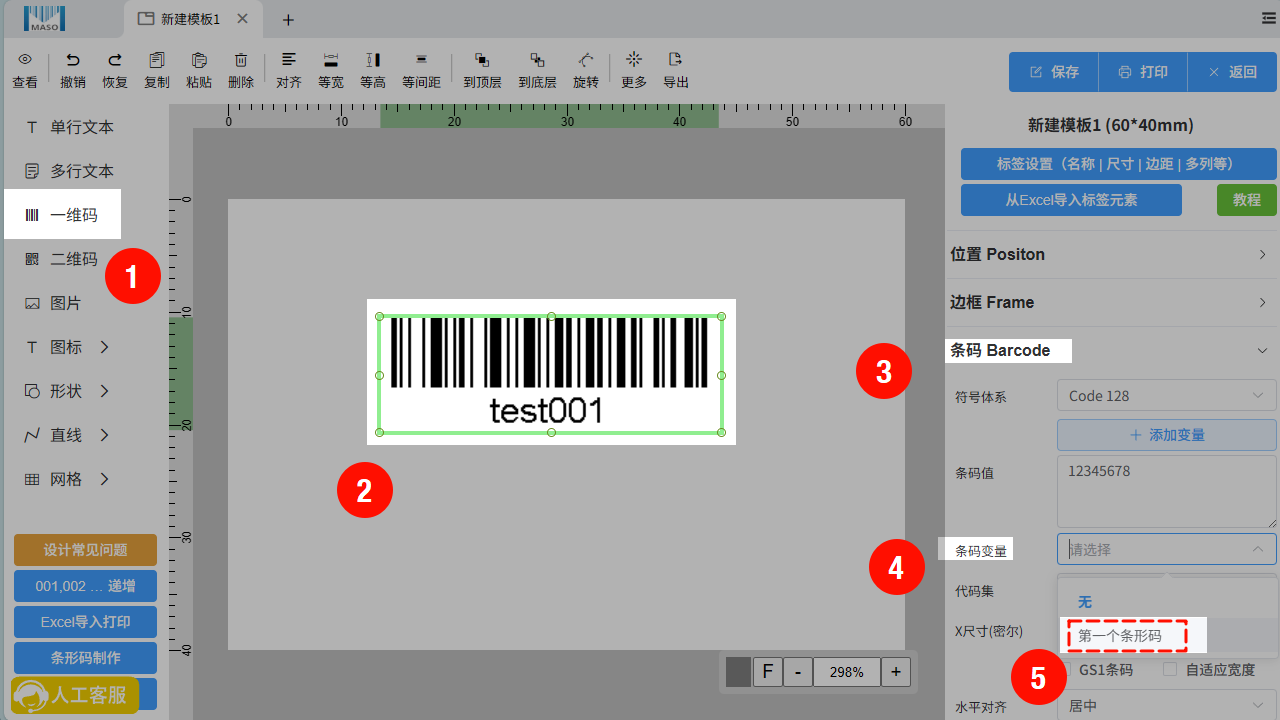Choose 无 in the variable list
Viewport: 1280px width, 720px height.
(1167, 602)
